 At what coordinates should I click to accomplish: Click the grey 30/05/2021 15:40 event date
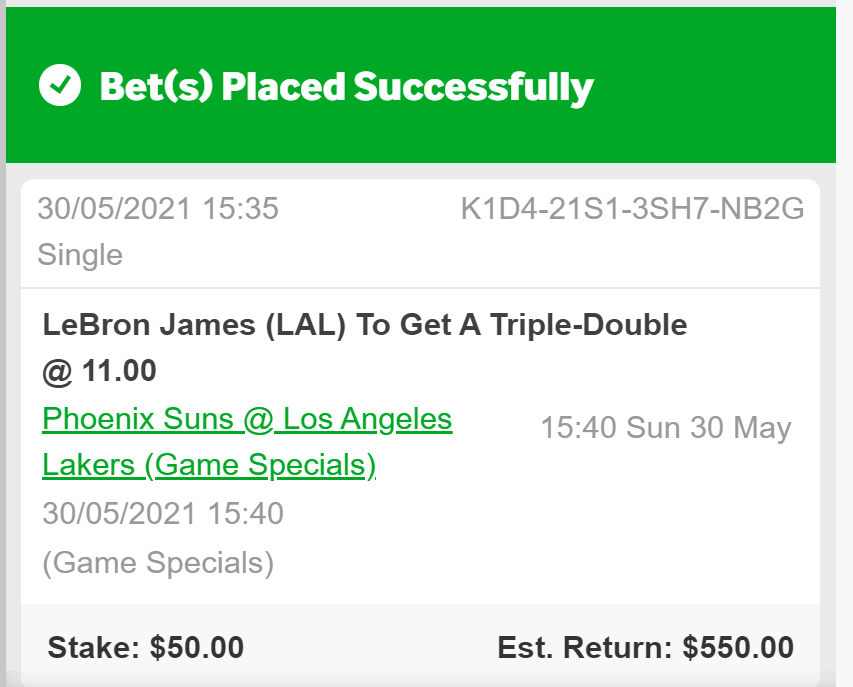pos(163,513)
